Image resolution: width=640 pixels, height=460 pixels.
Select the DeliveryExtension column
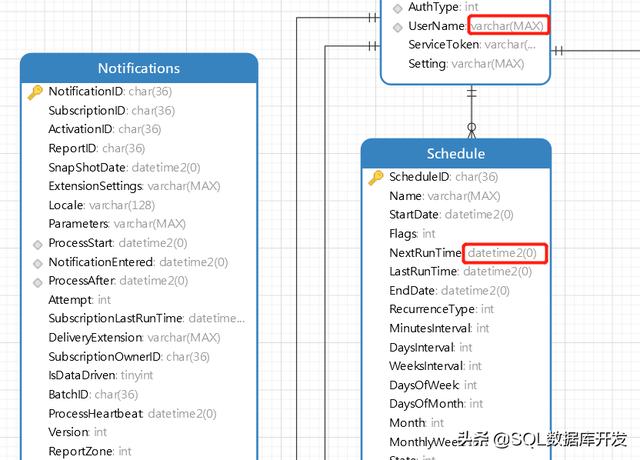pos(134,338)
